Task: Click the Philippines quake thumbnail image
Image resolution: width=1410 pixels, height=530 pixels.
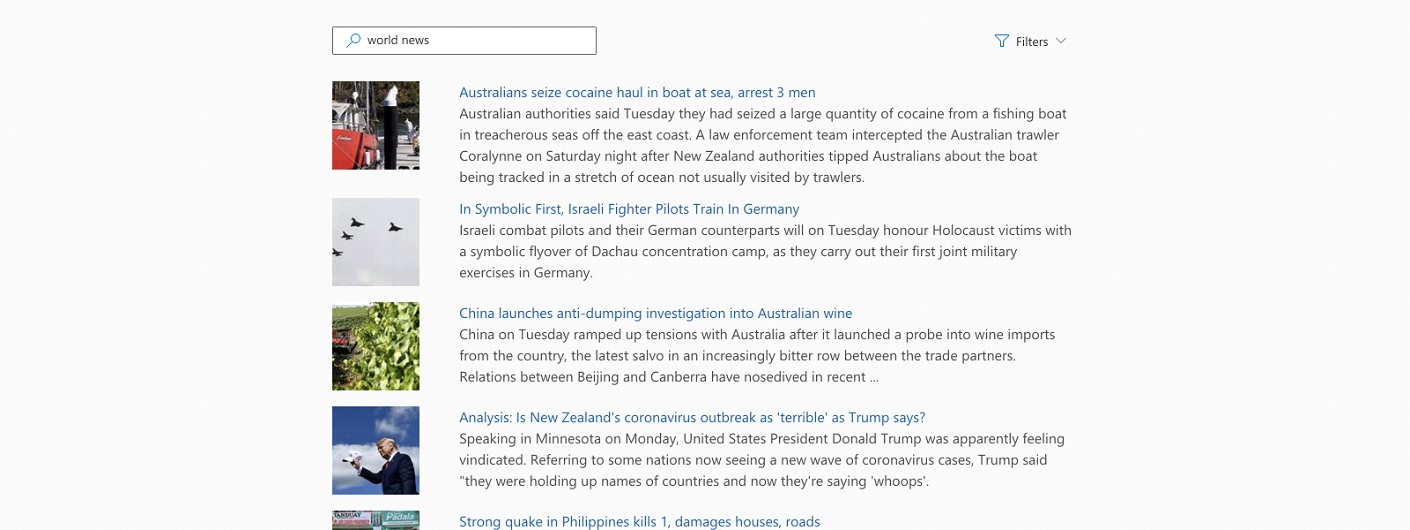Action: click(376, 521)
